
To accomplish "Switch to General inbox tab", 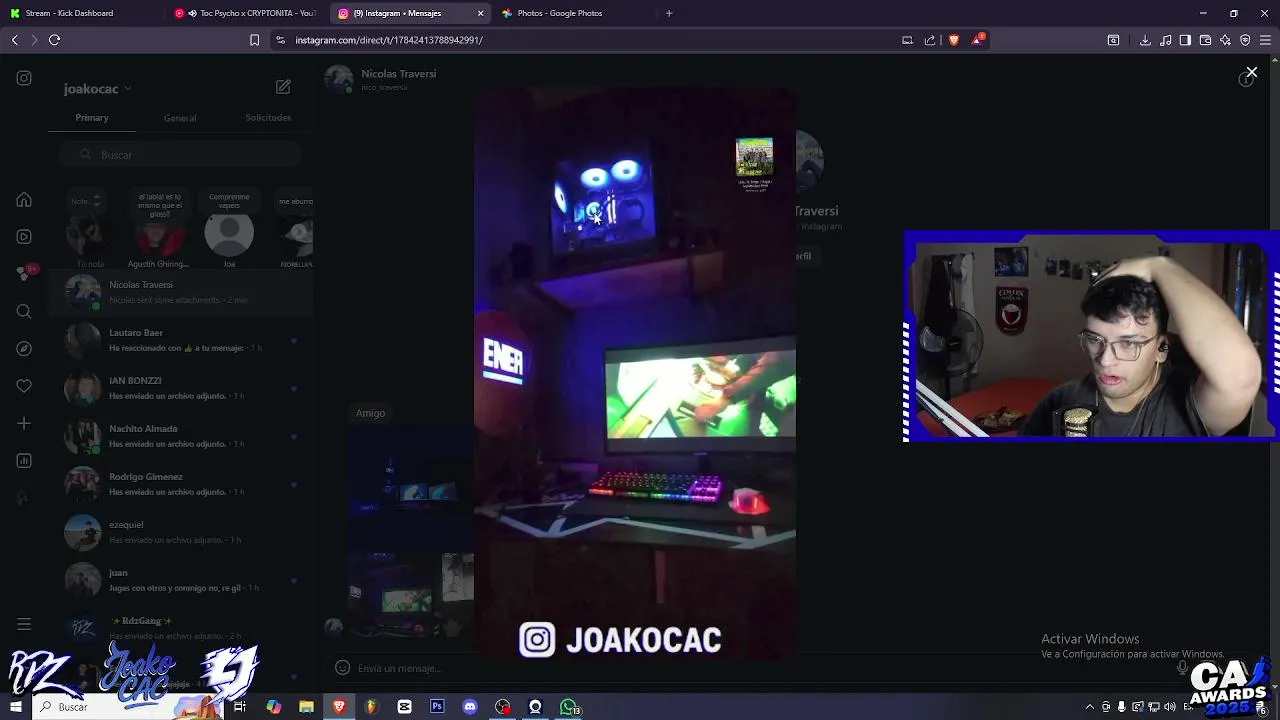I will 180,118.
